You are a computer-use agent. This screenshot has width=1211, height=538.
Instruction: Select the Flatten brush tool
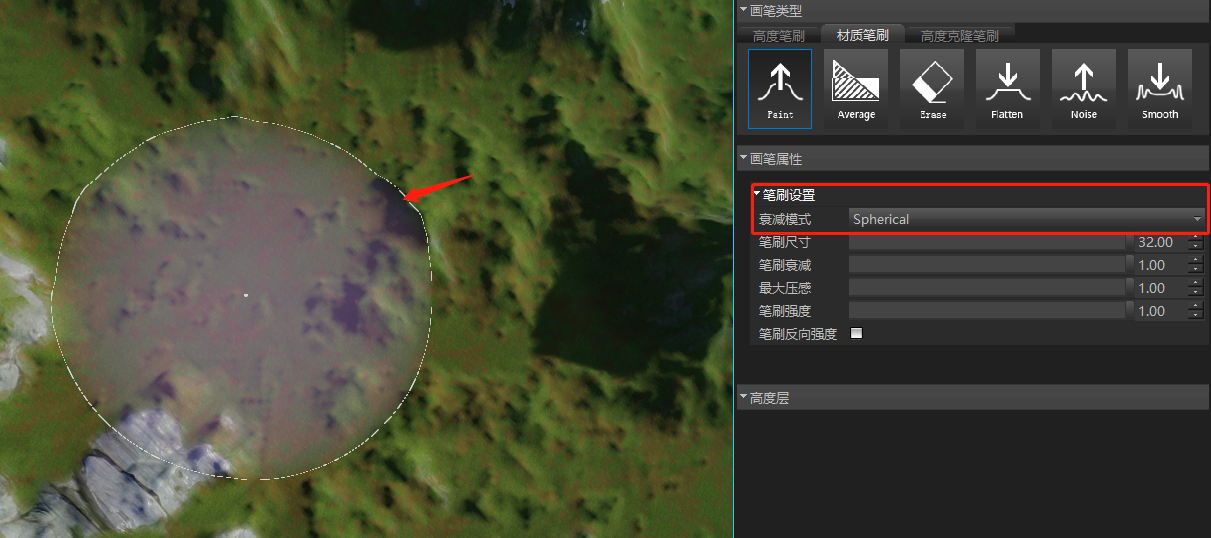click(x=1008, y=89)
